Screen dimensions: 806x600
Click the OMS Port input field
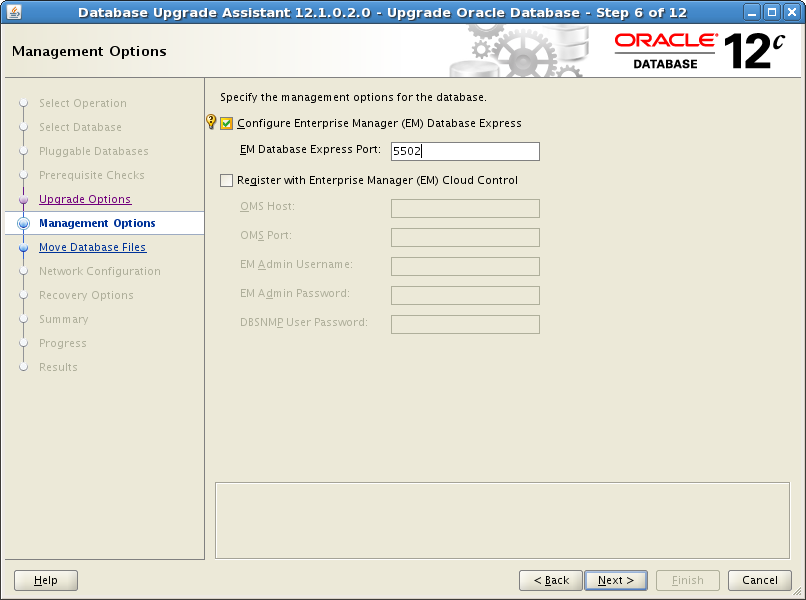point(465,238)
